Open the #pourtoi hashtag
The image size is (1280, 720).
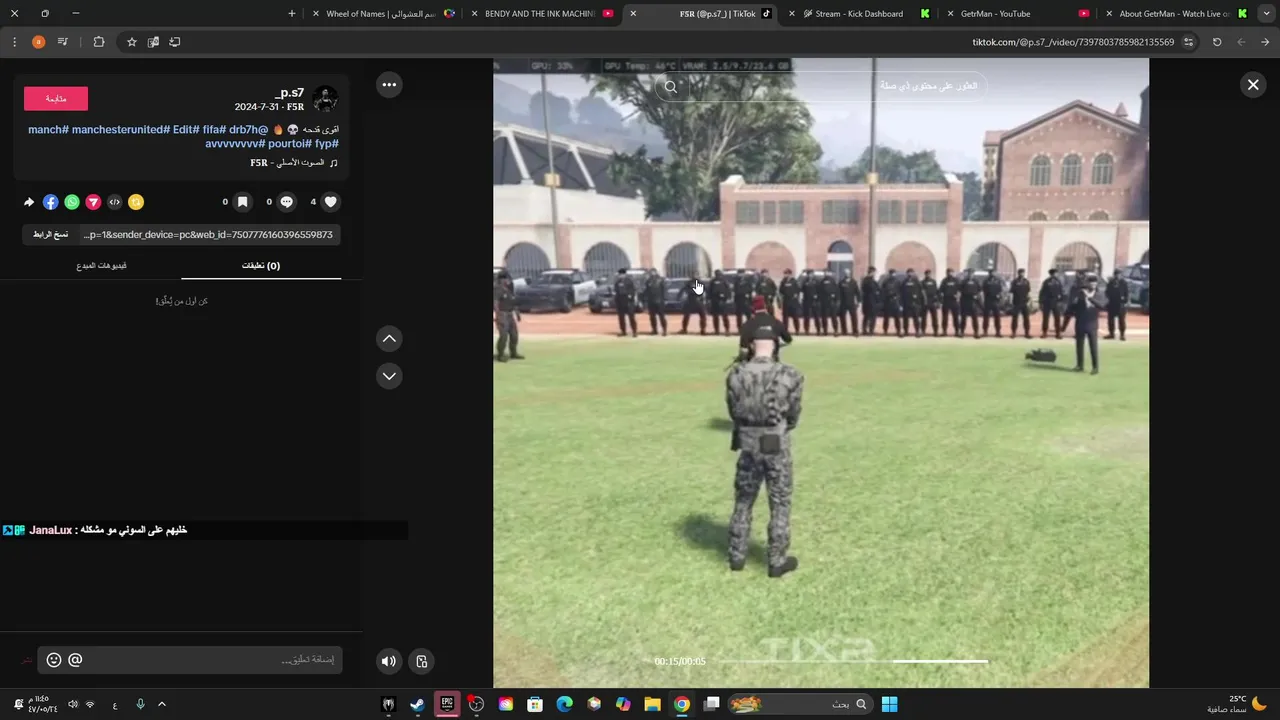289,144
